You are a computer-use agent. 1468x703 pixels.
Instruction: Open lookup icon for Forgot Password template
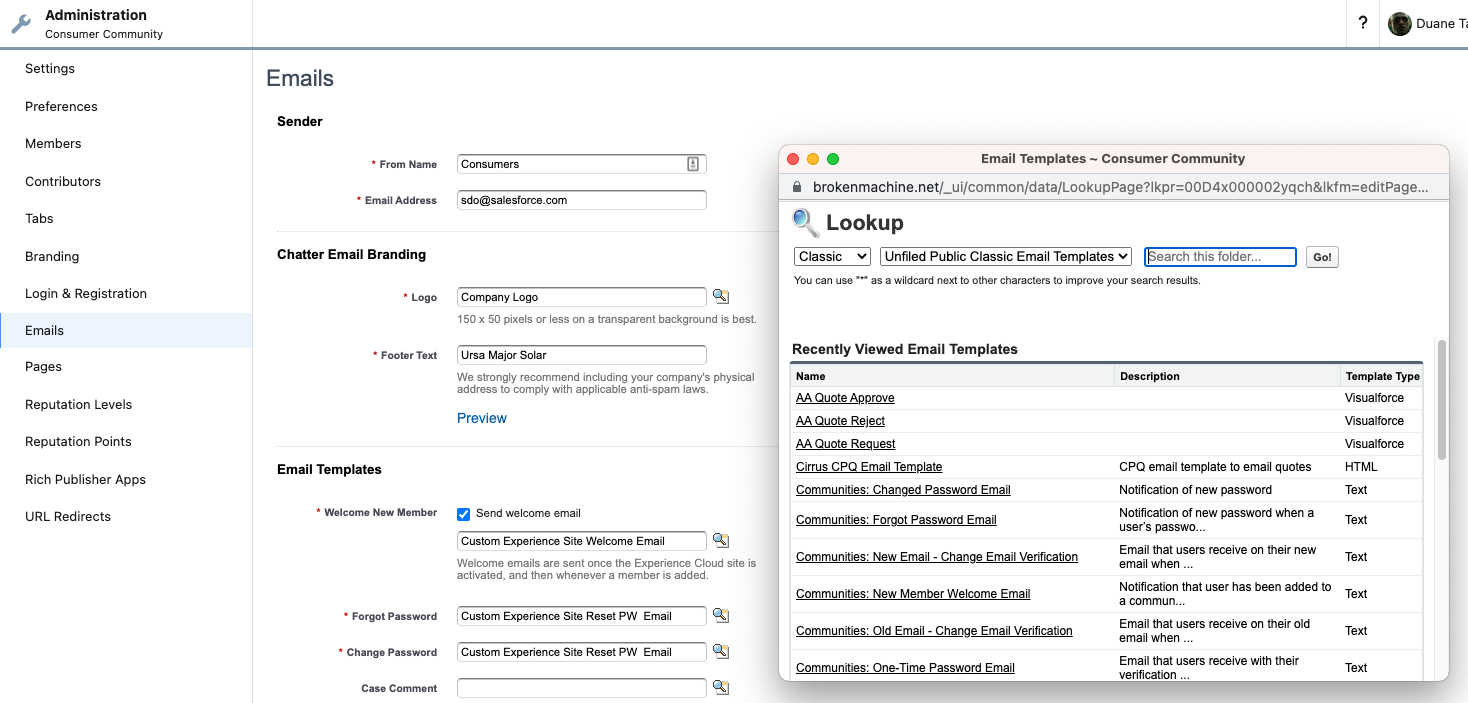pos(720,616)
